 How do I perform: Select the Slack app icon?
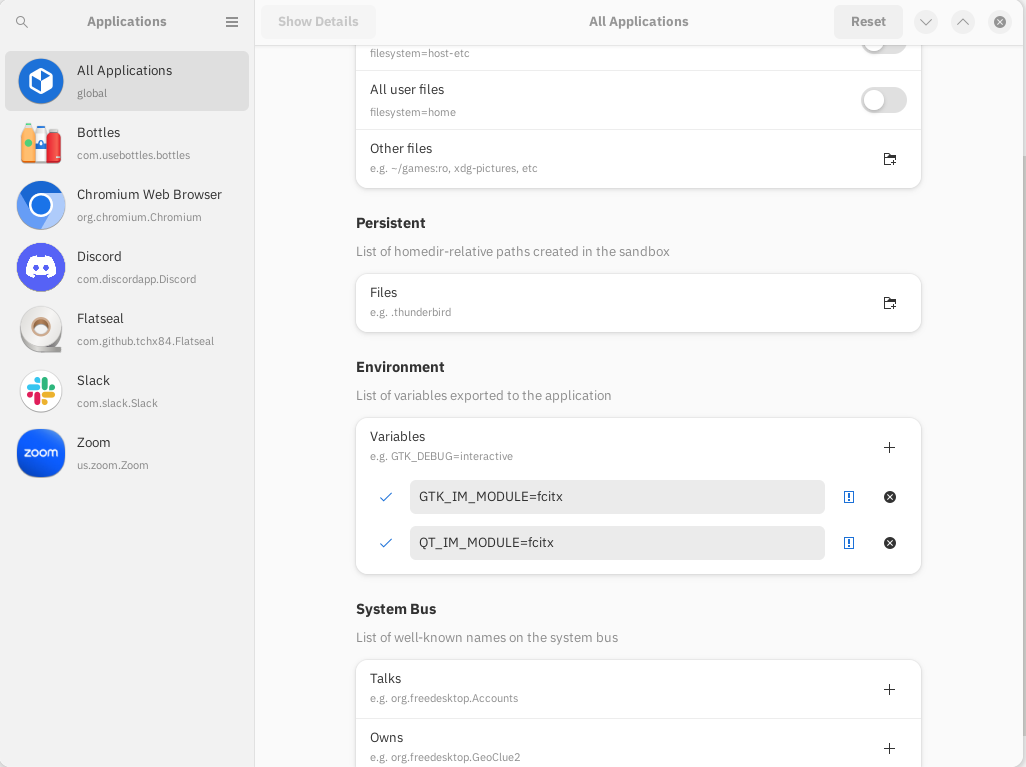pos(41,391)
